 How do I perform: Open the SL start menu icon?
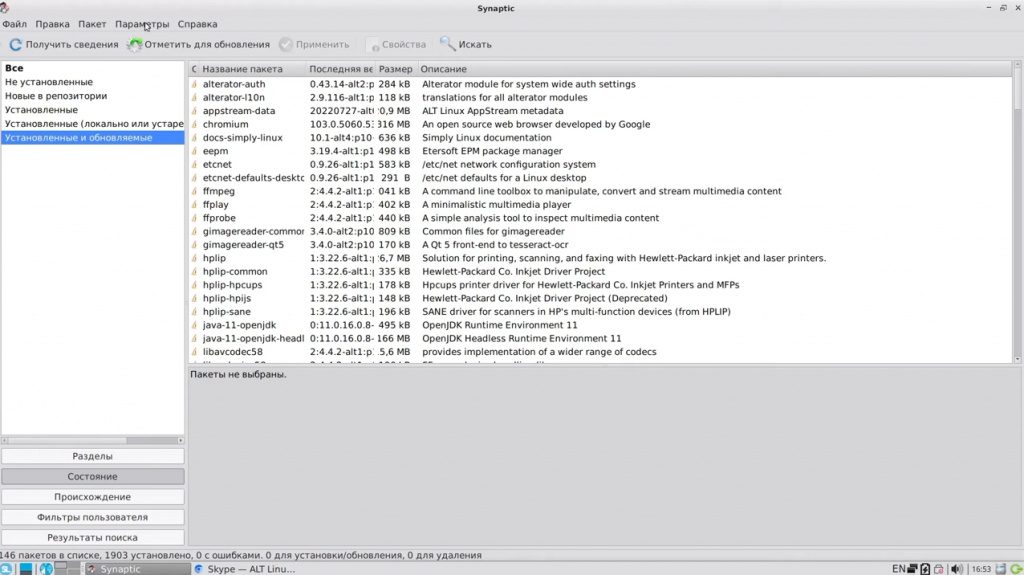pyautogui.click(x=6, y=568)
